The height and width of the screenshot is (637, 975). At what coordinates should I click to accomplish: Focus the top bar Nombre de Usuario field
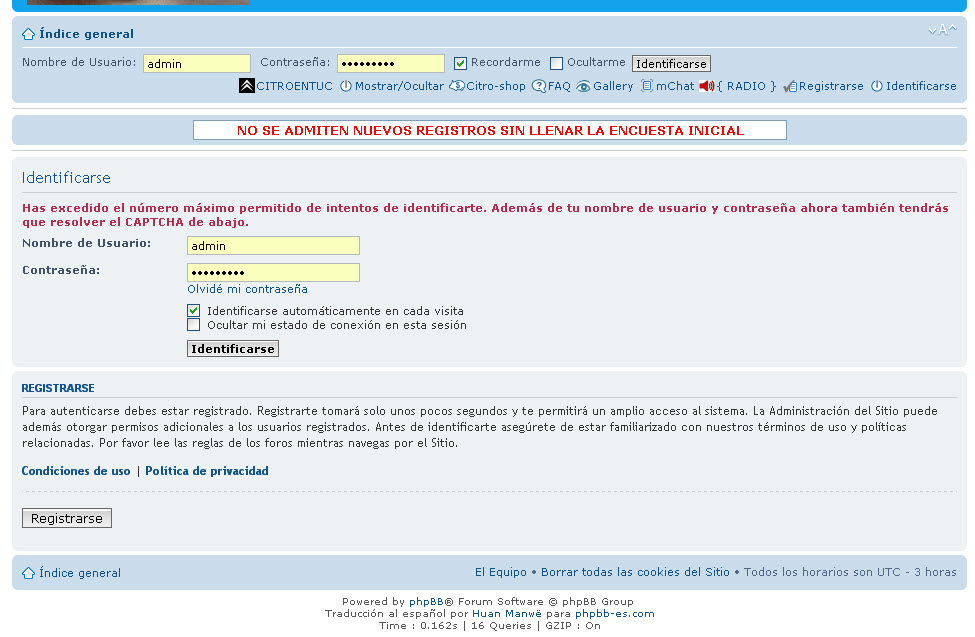(196, 63)
